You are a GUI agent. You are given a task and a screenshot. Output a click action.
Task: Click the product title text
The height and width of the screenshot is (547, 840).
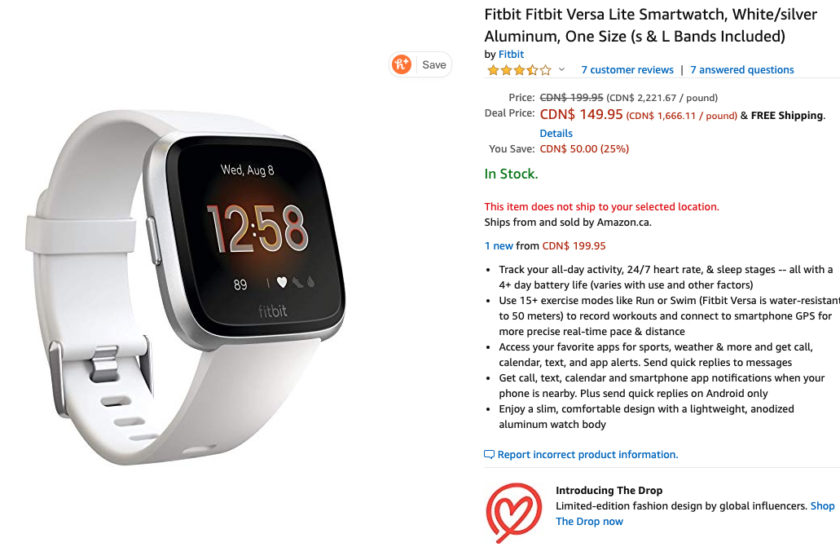point(651,25)
